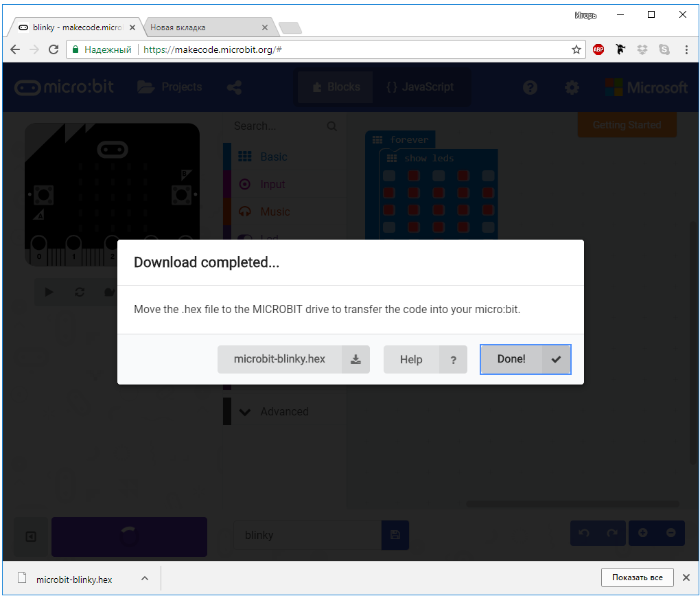Open options arrow for downloaded microbit-blinky.hex
This screenshot has height=596, width=700.
click(x=144, y=578)
